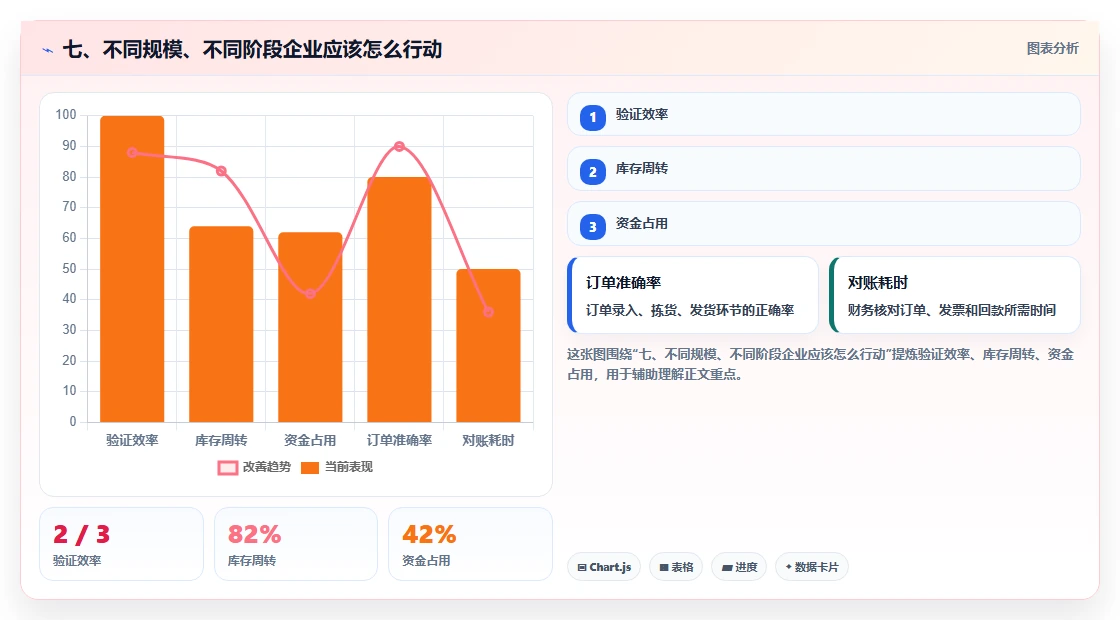The height and width of the screenshot is (620, 1120).
Task: Click the trend line peak at 订单准确率
Action: [399, 146]
